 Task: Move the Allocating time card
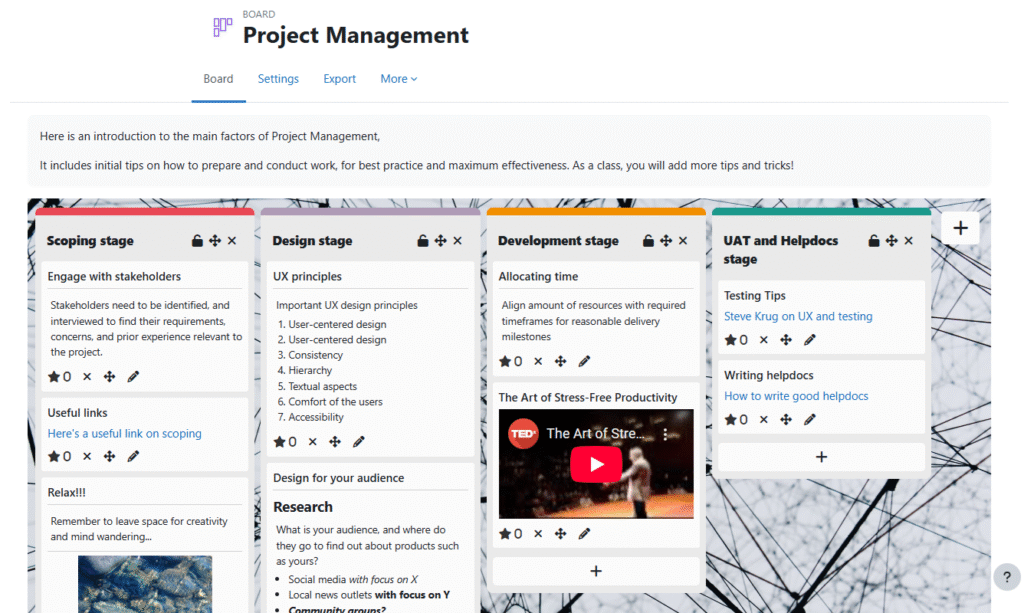pos(559,361)
